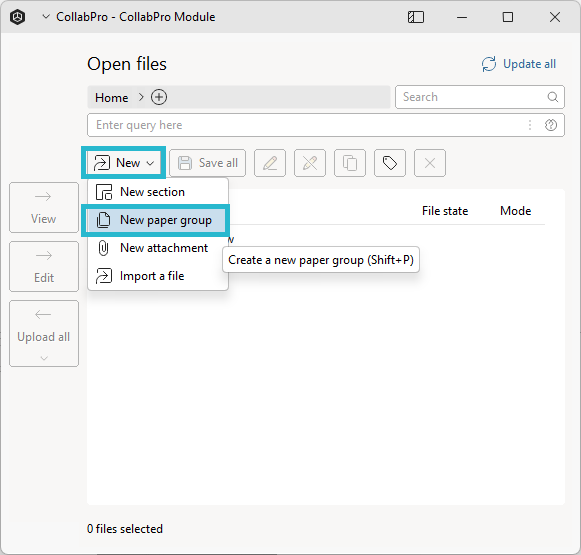
Task: Minimize the CollabPro window
Action: 462,17
